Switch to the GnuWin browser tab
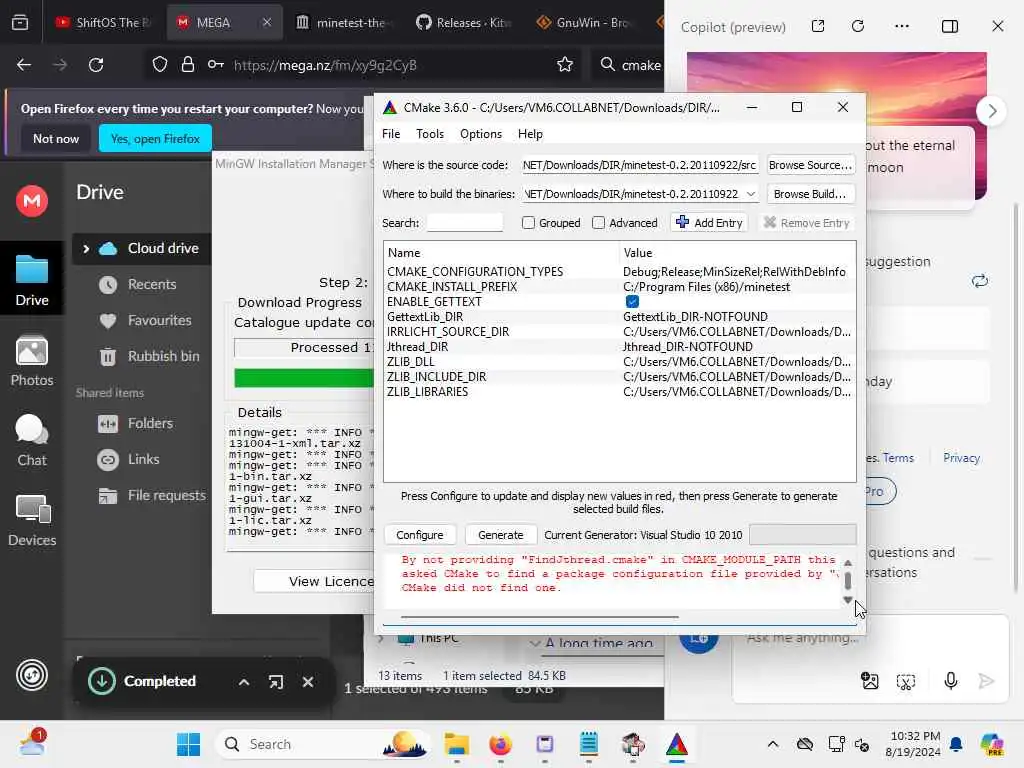1024x768 pixels. tap(584, 23)
